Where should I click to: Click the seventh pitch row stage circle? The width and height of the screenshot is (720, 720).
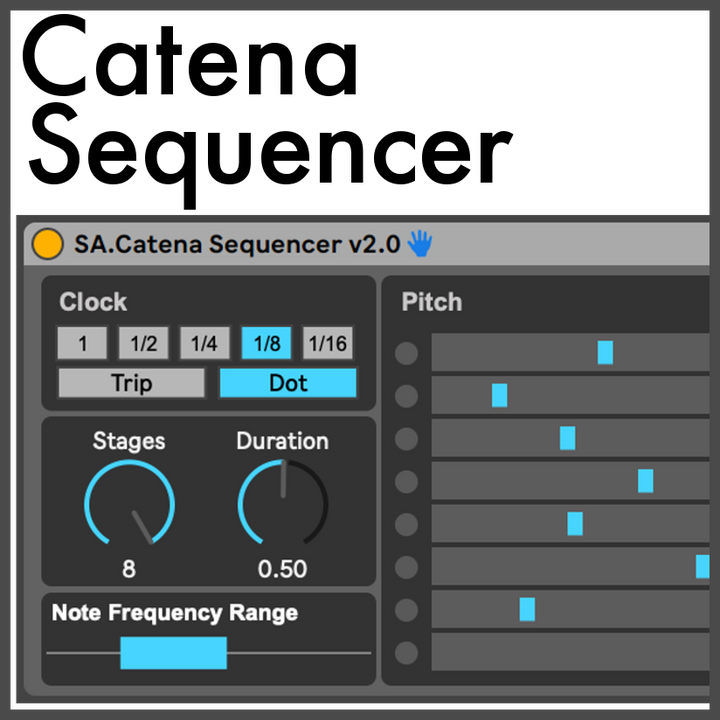pos(406,610)
